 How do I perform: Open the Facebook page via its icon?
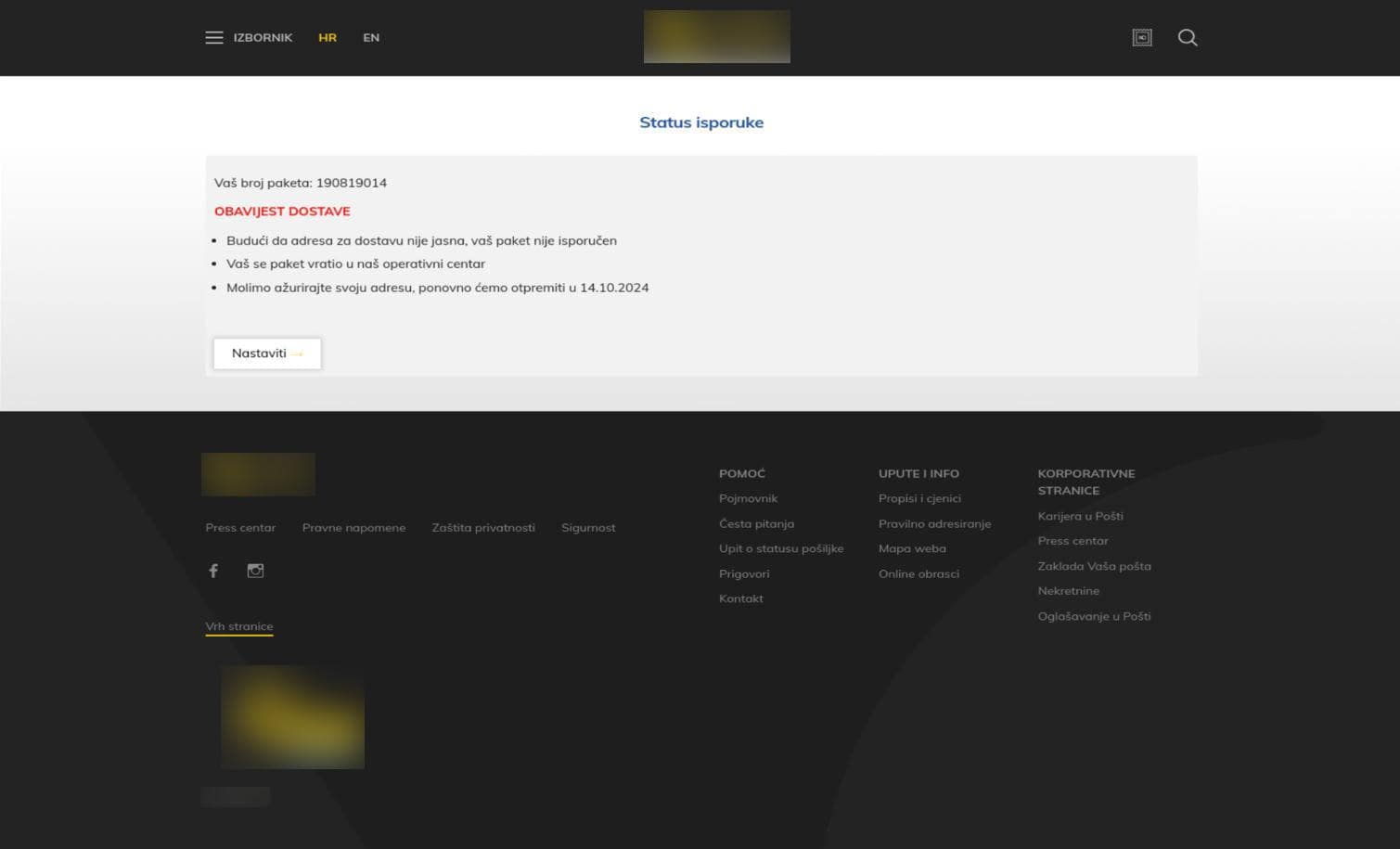pyautogui.click(x=212, y=570)
